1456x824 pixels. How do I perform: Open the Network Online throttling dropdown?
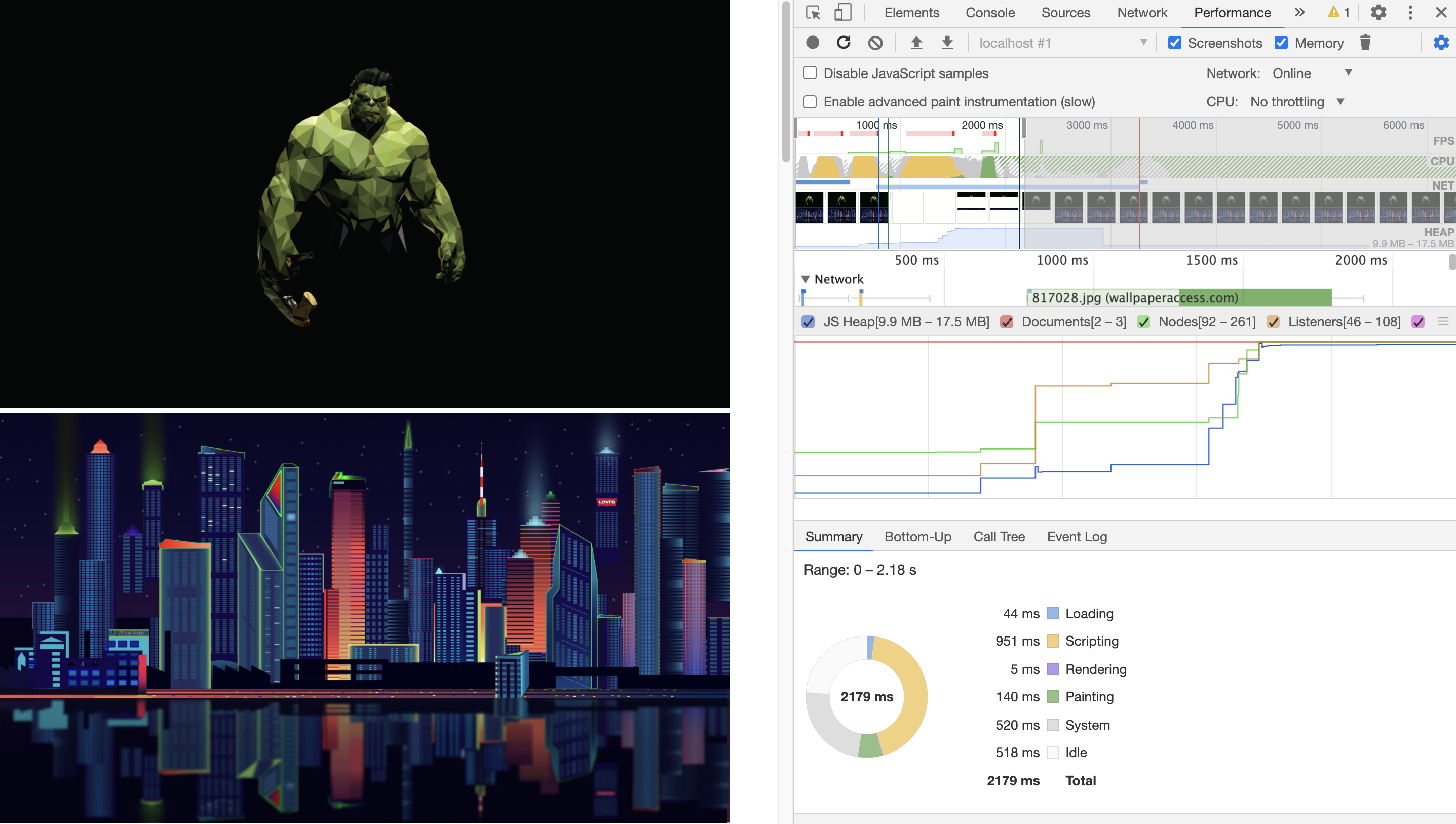point(1312,73)
